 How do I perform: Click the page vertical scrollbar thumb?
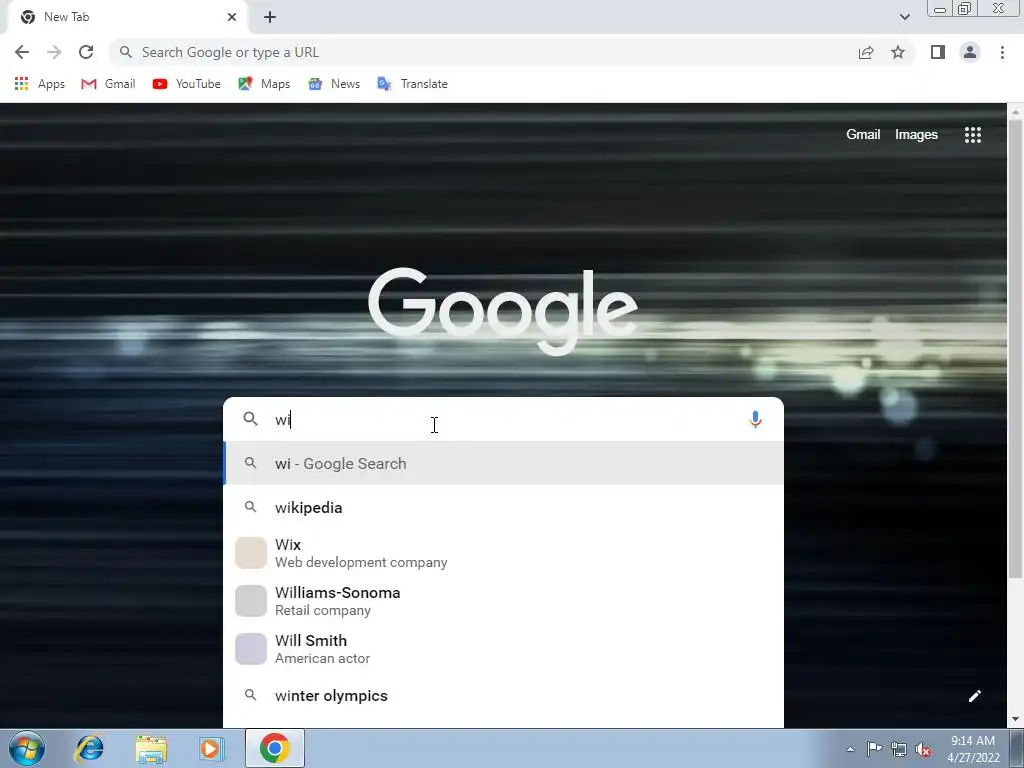(1015, 349)
